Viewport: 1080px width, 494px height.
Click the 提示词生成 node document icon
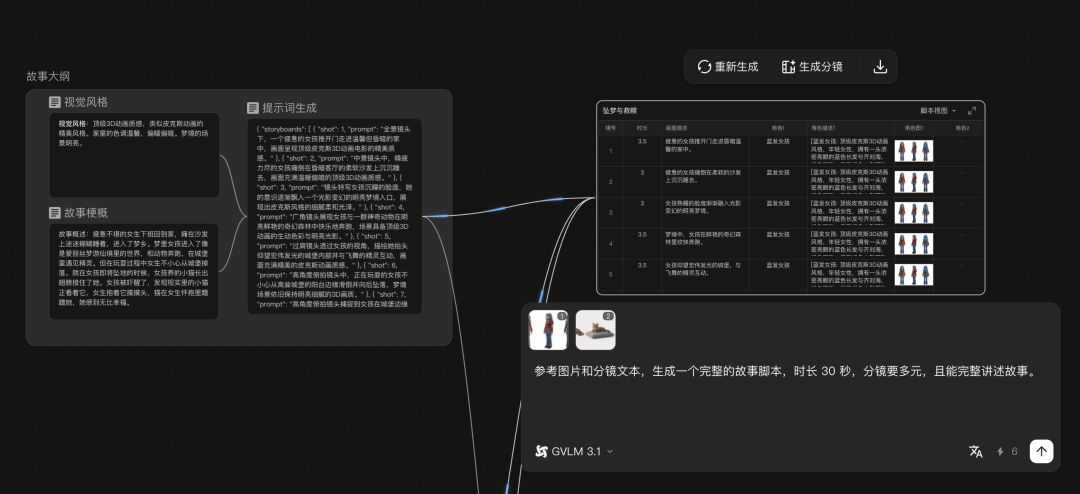tap(253, 108)
